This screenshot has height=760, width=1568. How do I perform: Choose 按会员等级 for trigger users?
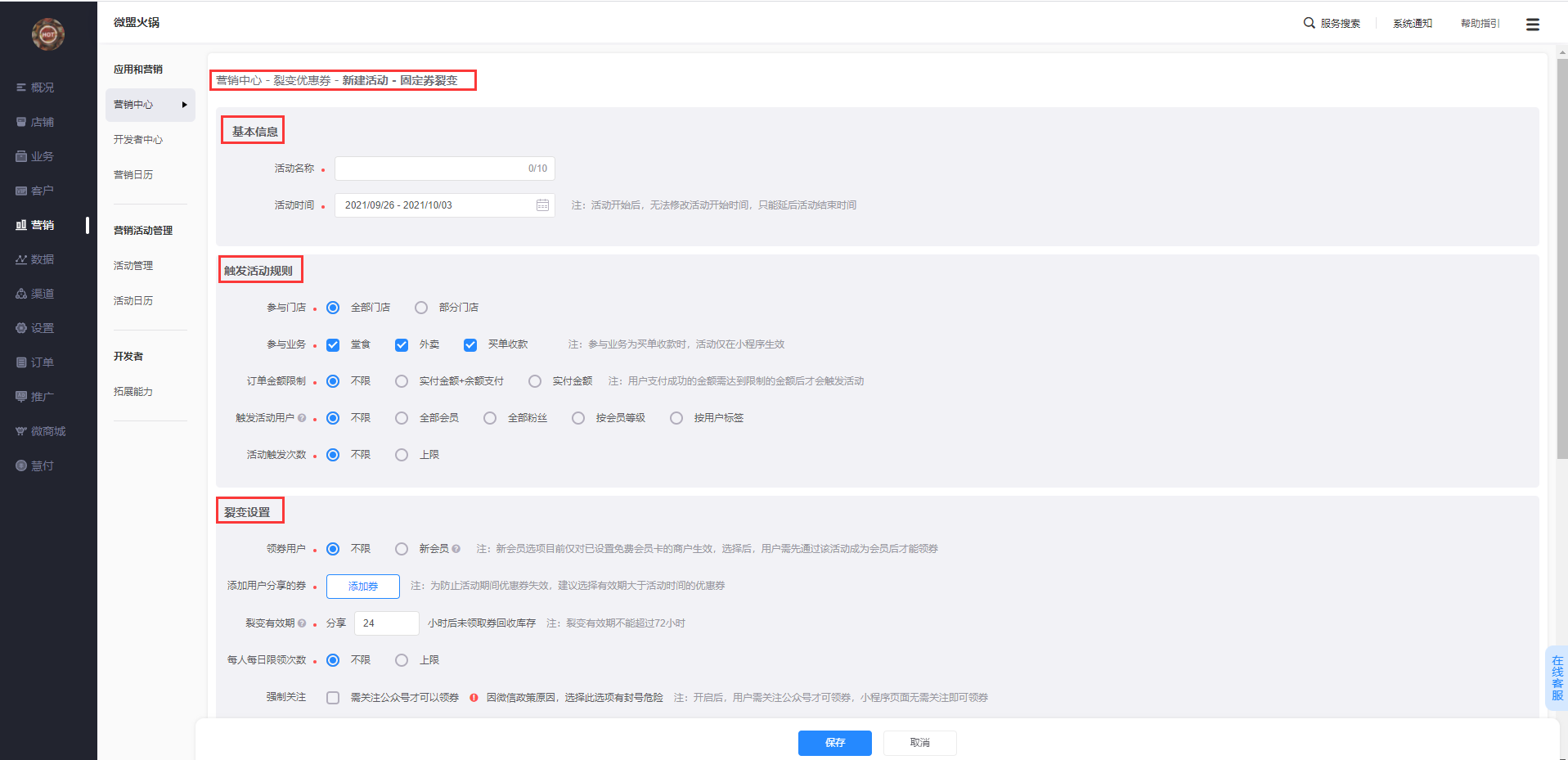click(x=578, y=418)
